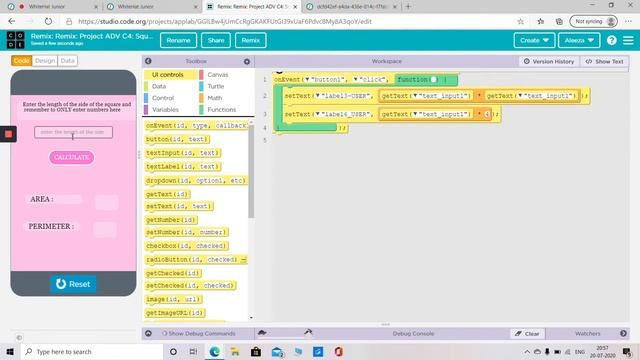Click Show Text button
640x360 pixels.
click(x=605, y=61)
